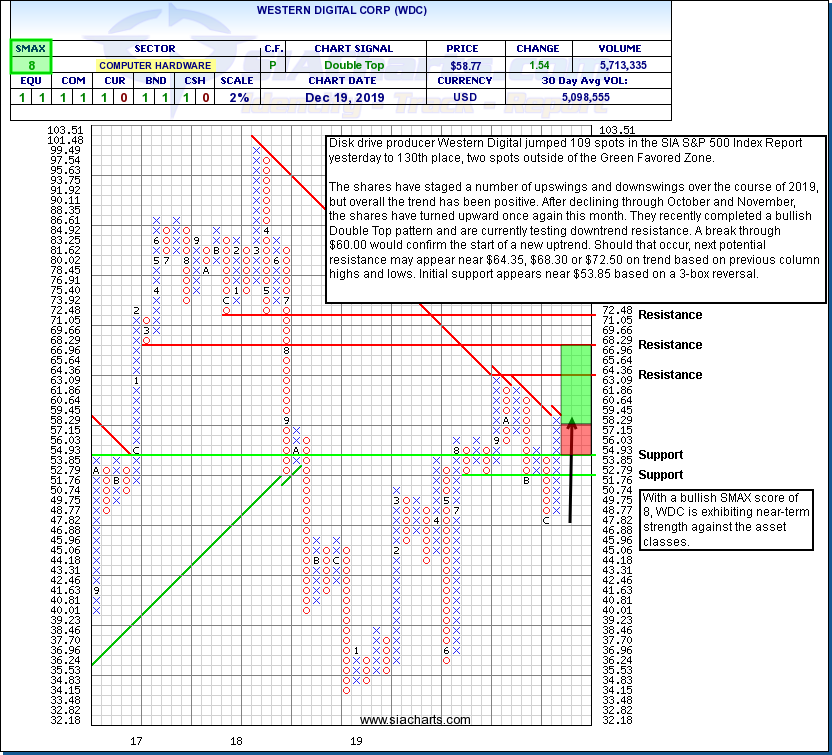Click the red 0 under CSH
832x755 pixels.
(206, 98)
